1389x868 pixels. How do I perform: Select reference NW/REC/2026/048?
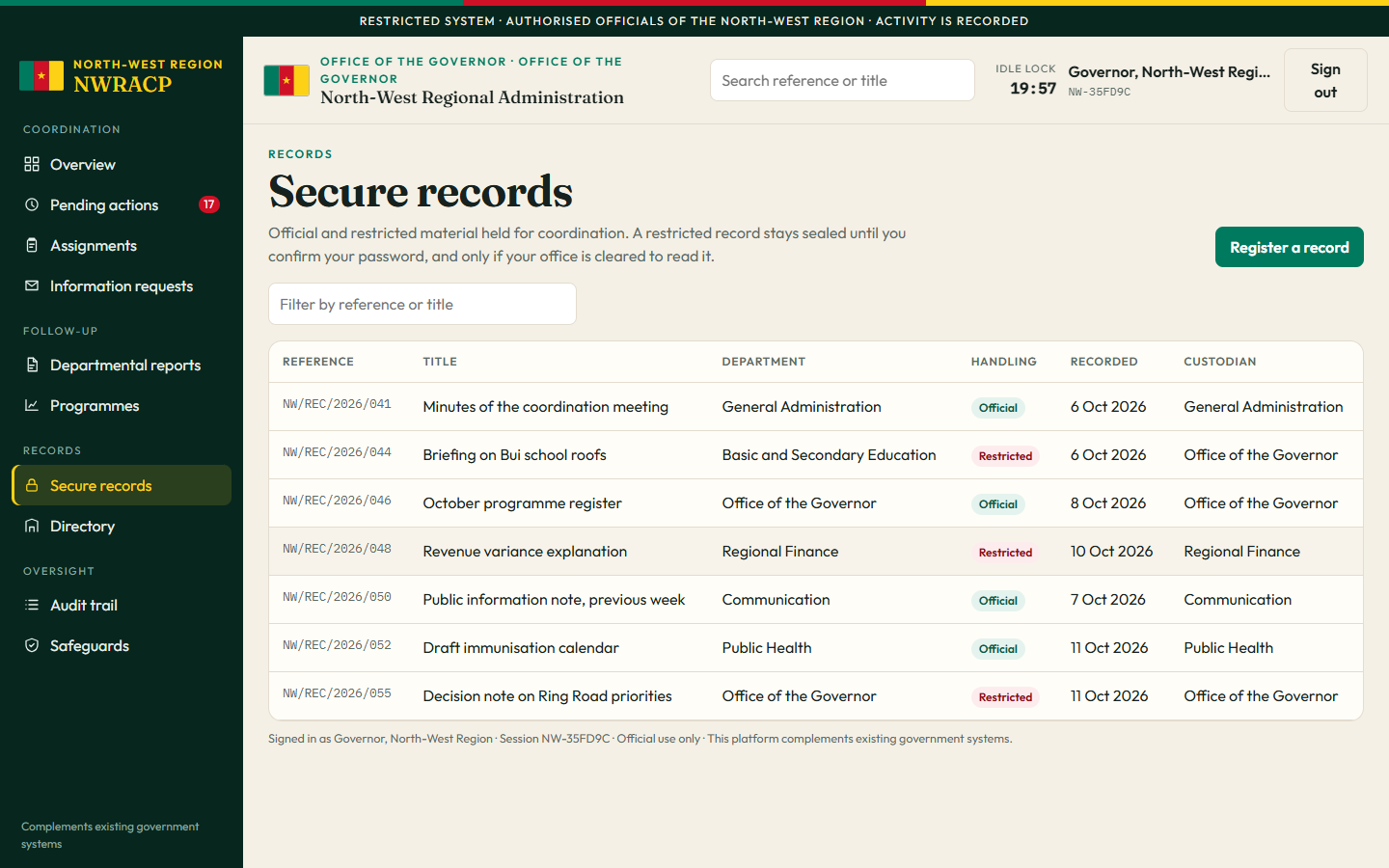tap(337, 549)
